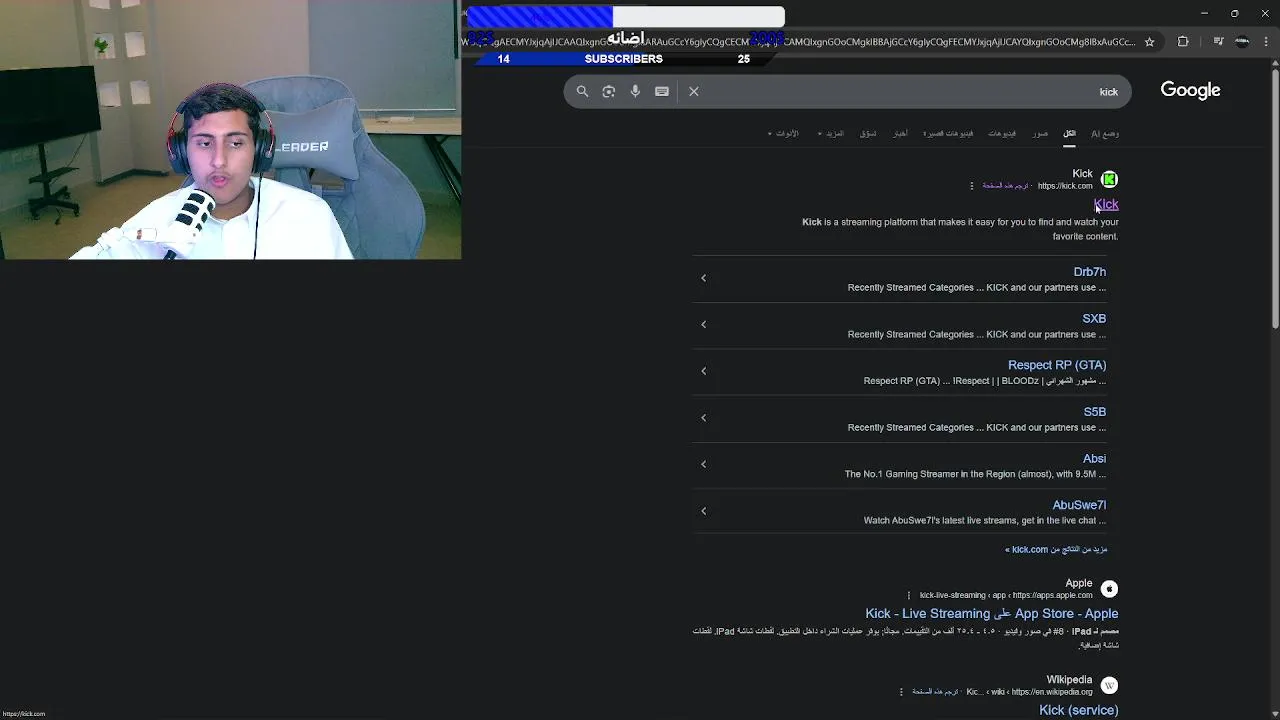Click the Google logo
1280x720 pixels.
click(1190, 90)
